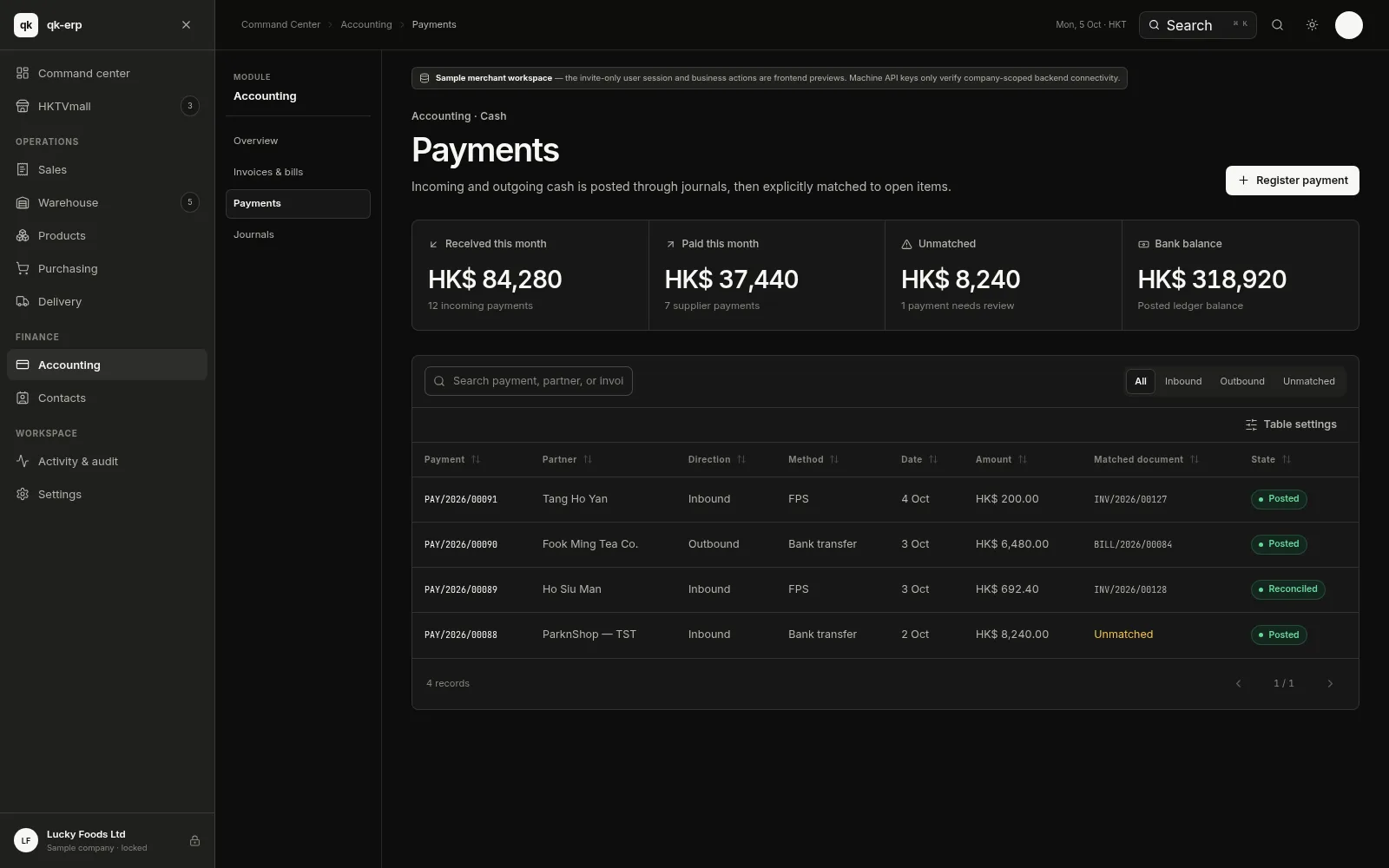The height and width of the screenshot is (868, 1389).
Task: Sort by the State column
Action: (1271, 459)
